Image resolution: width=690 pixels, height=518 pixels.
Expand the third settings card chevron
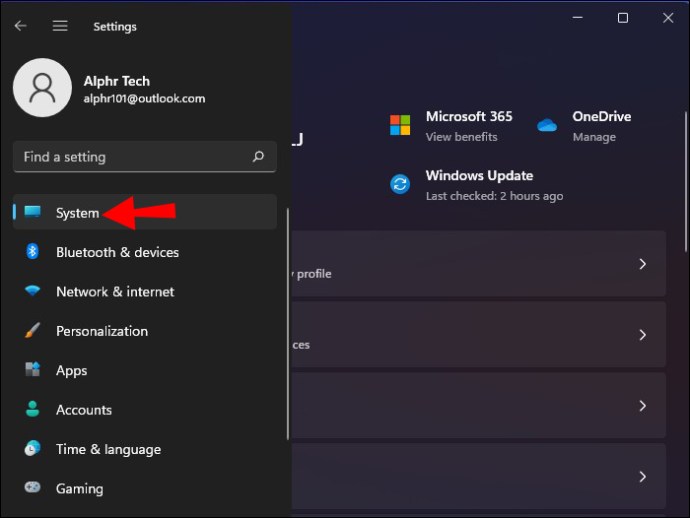coord(642,406)
